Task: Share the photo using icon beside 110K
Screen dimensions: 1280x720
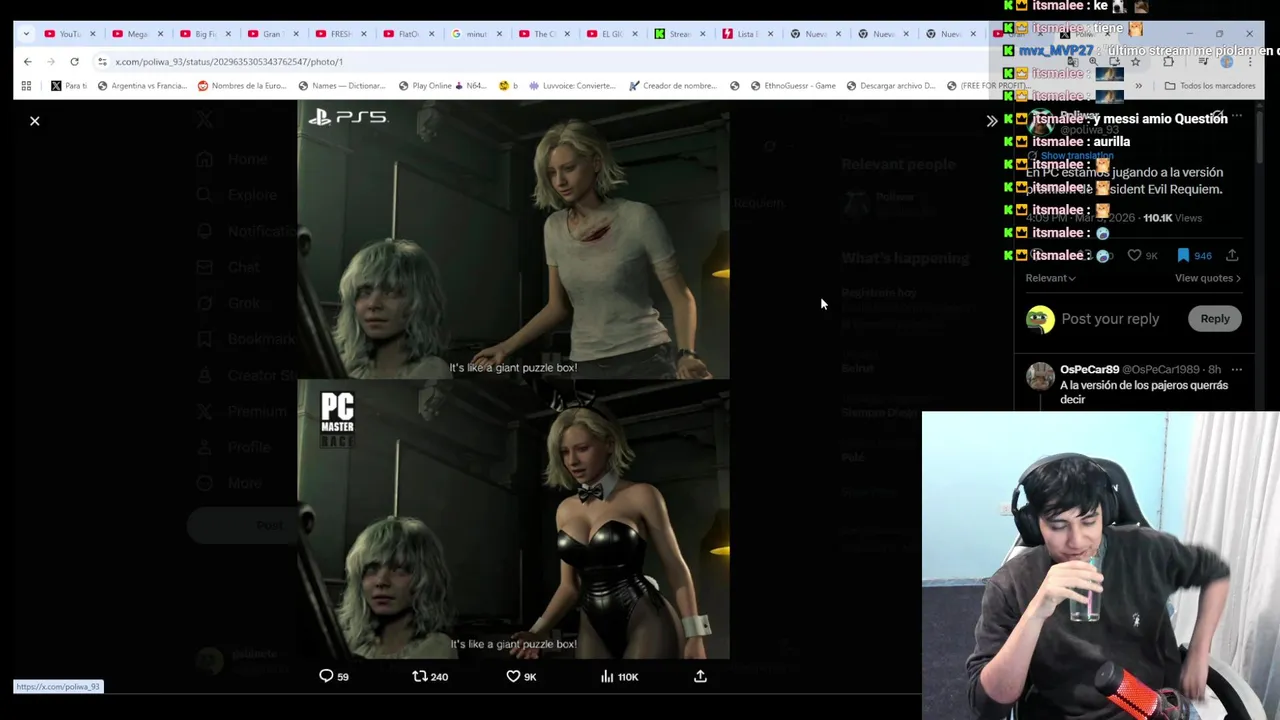Action: pyautogui.click(x=700, y=677)
